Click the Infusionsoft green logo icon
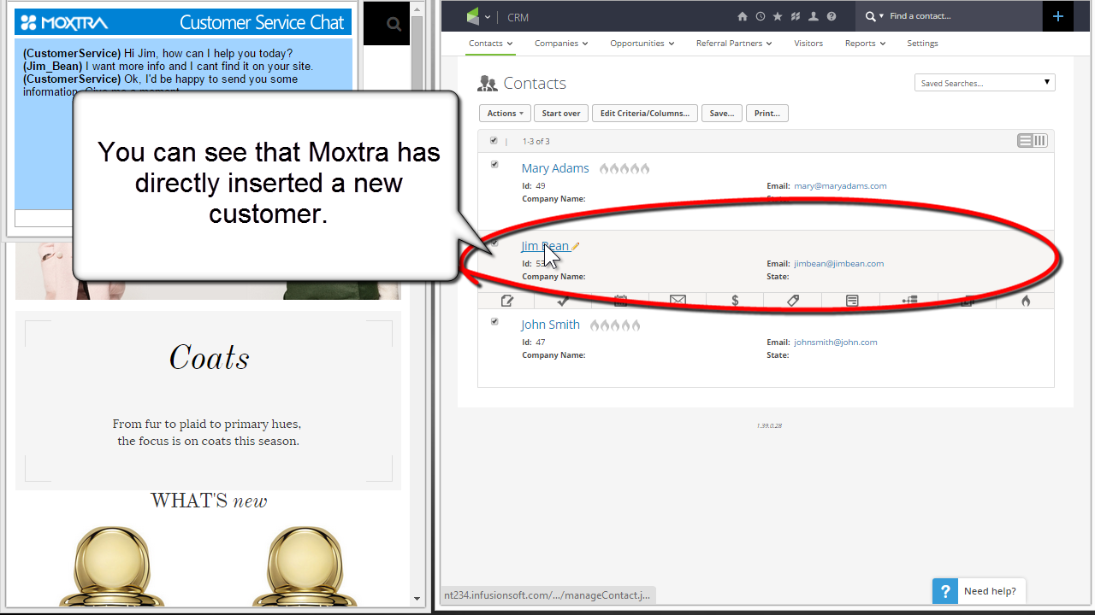The width and height of the screenshot is (1095, 615). pyautogui.click(x=473, y=16)
